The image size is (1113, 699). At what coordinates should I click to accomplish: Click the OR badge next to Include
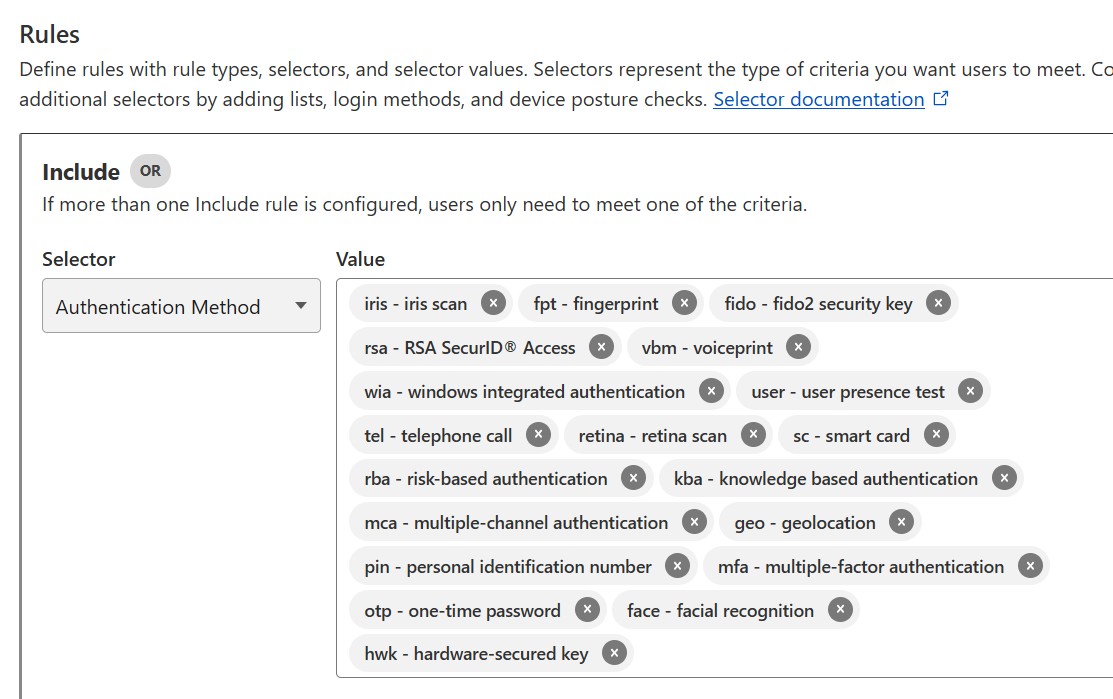[150, 171]
